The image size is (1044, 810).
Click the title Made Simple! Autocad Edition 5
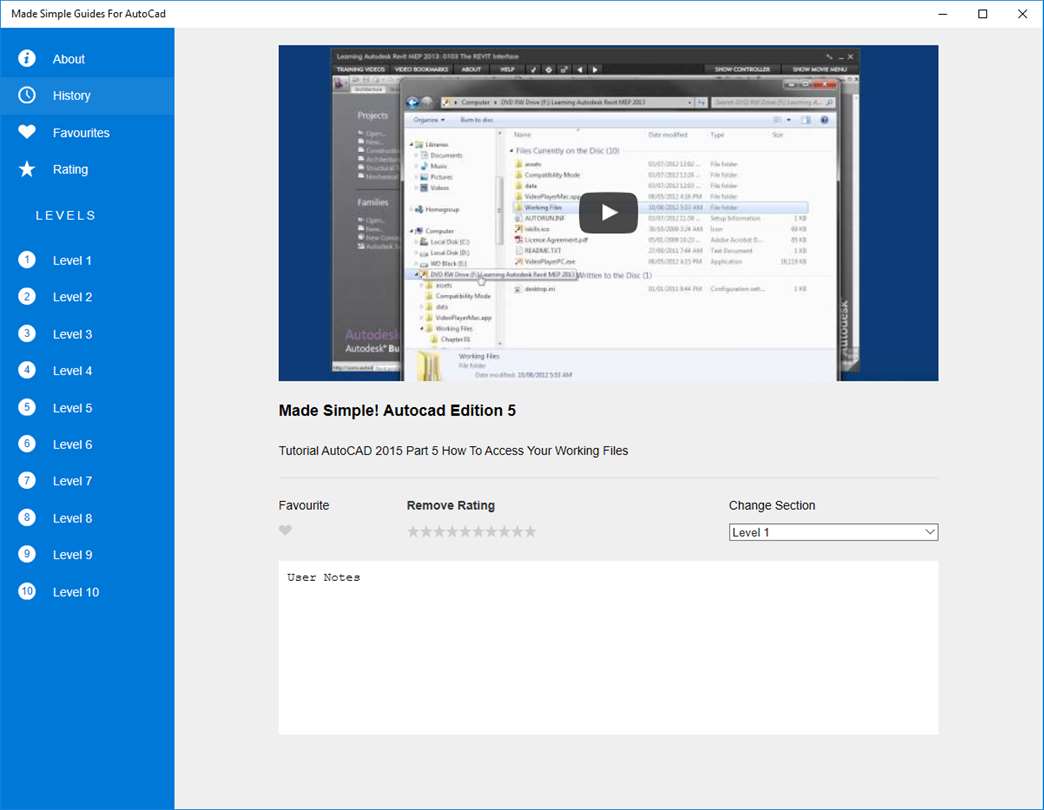point(397,410)
